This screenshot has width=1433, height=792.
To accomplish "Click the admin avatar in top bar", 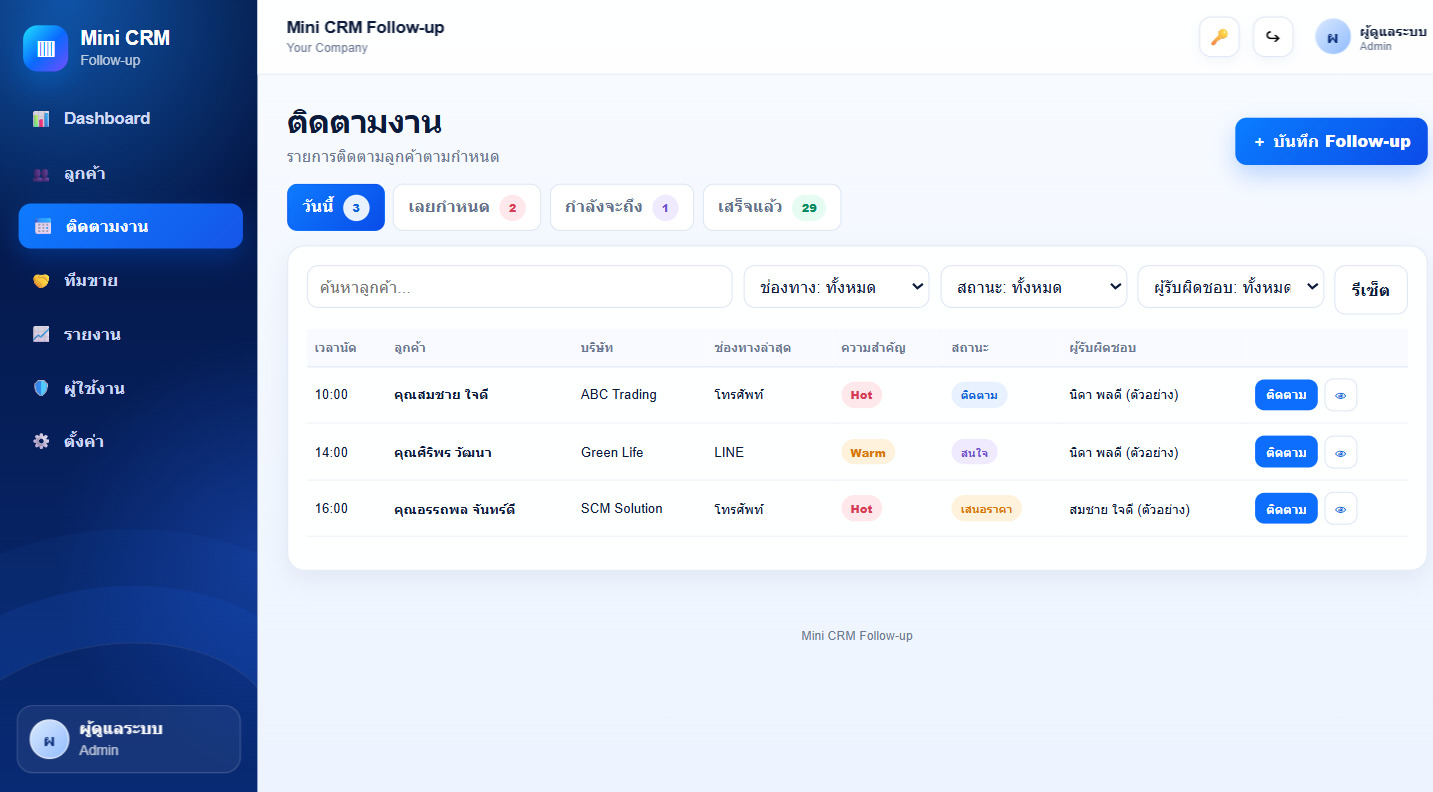I will click(x=1333, y=37).
